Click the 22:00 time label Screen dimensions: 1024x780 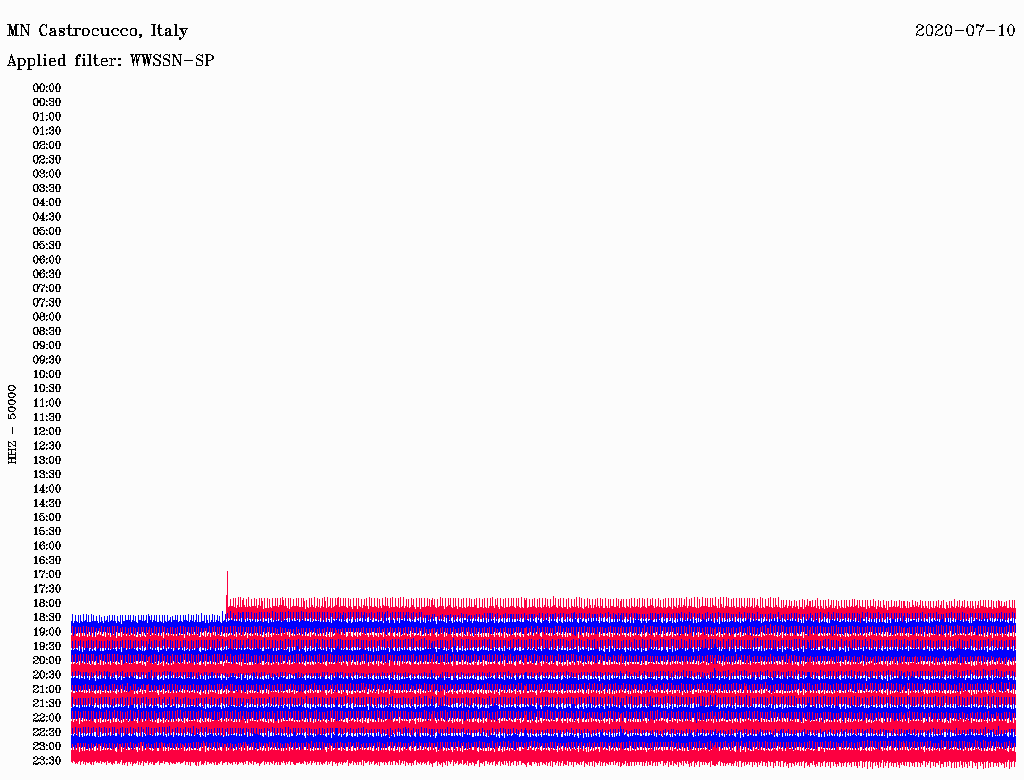[x=47, y=718]
